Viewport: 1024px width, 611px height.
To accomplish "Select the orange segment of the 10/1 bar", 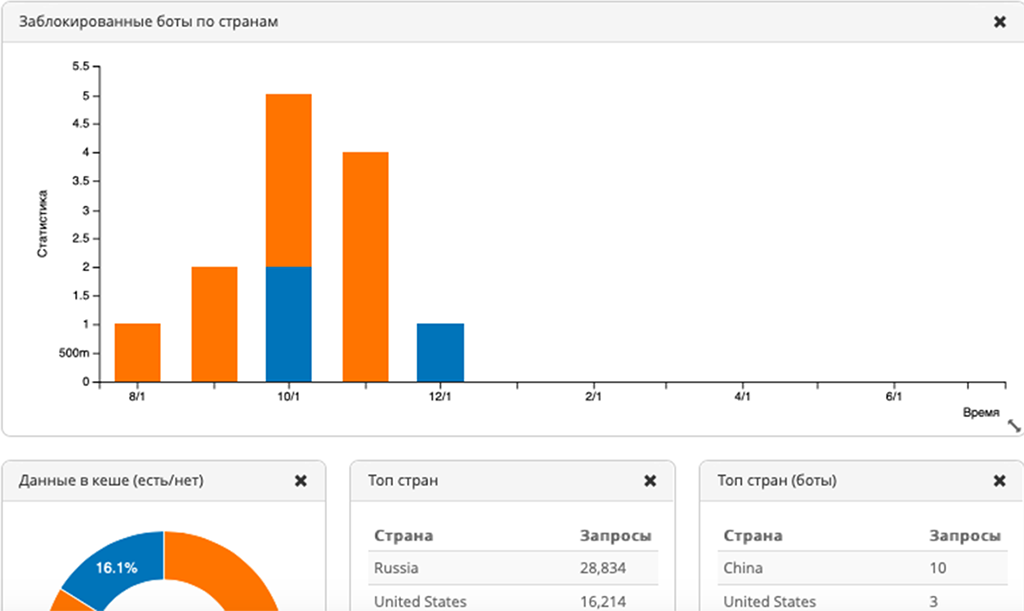I will point(289,180).
